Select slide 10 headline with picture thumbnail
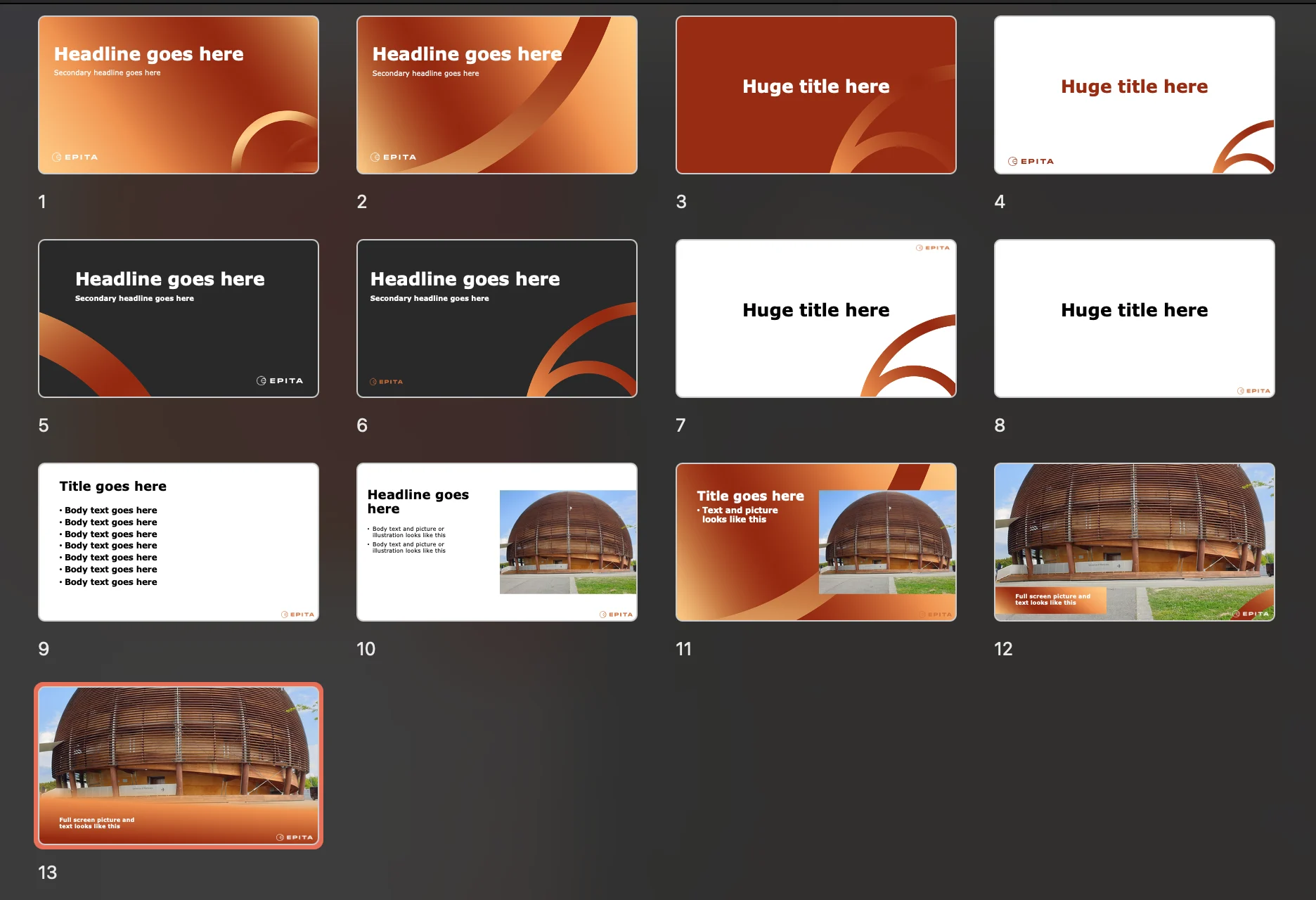Screen dimensions: 1316x900 point(497,542)
